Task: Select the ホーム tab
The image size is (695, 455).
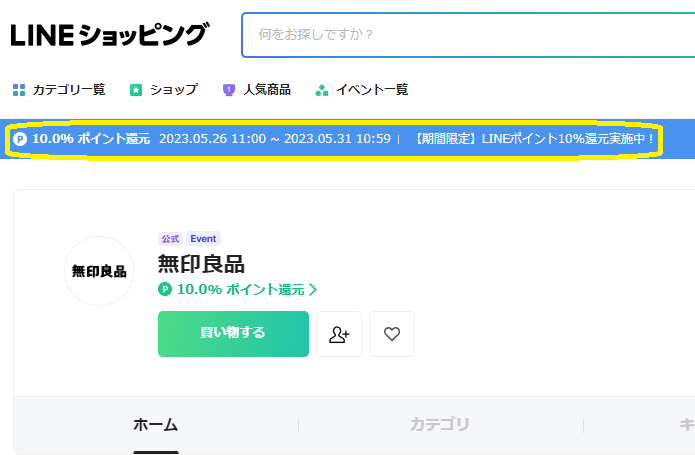Action: [x=156, y=425]
